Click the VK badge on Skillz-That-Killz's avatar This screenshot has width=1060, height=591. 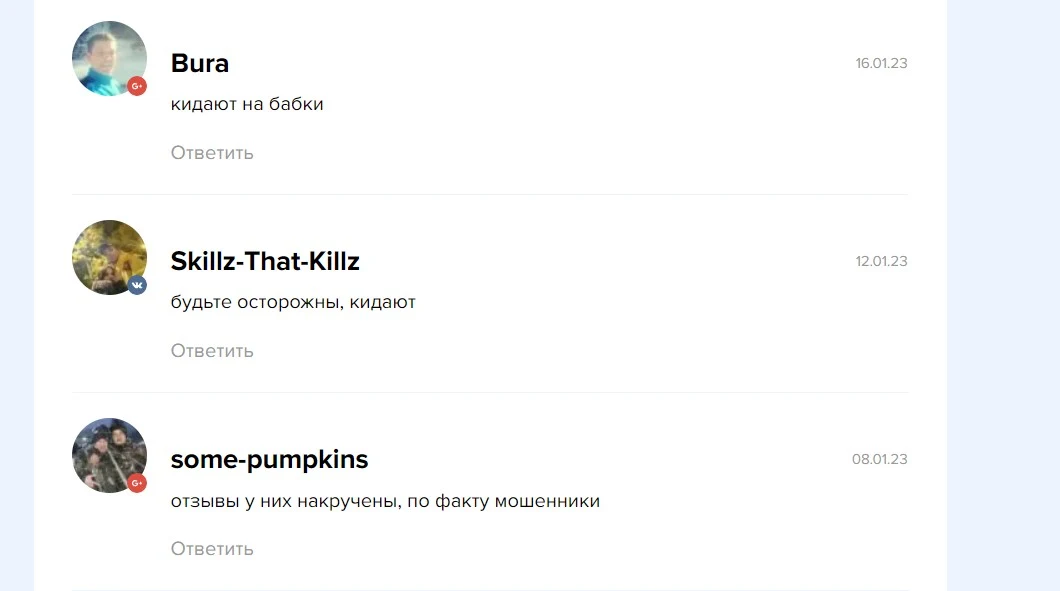pos(137,285)
